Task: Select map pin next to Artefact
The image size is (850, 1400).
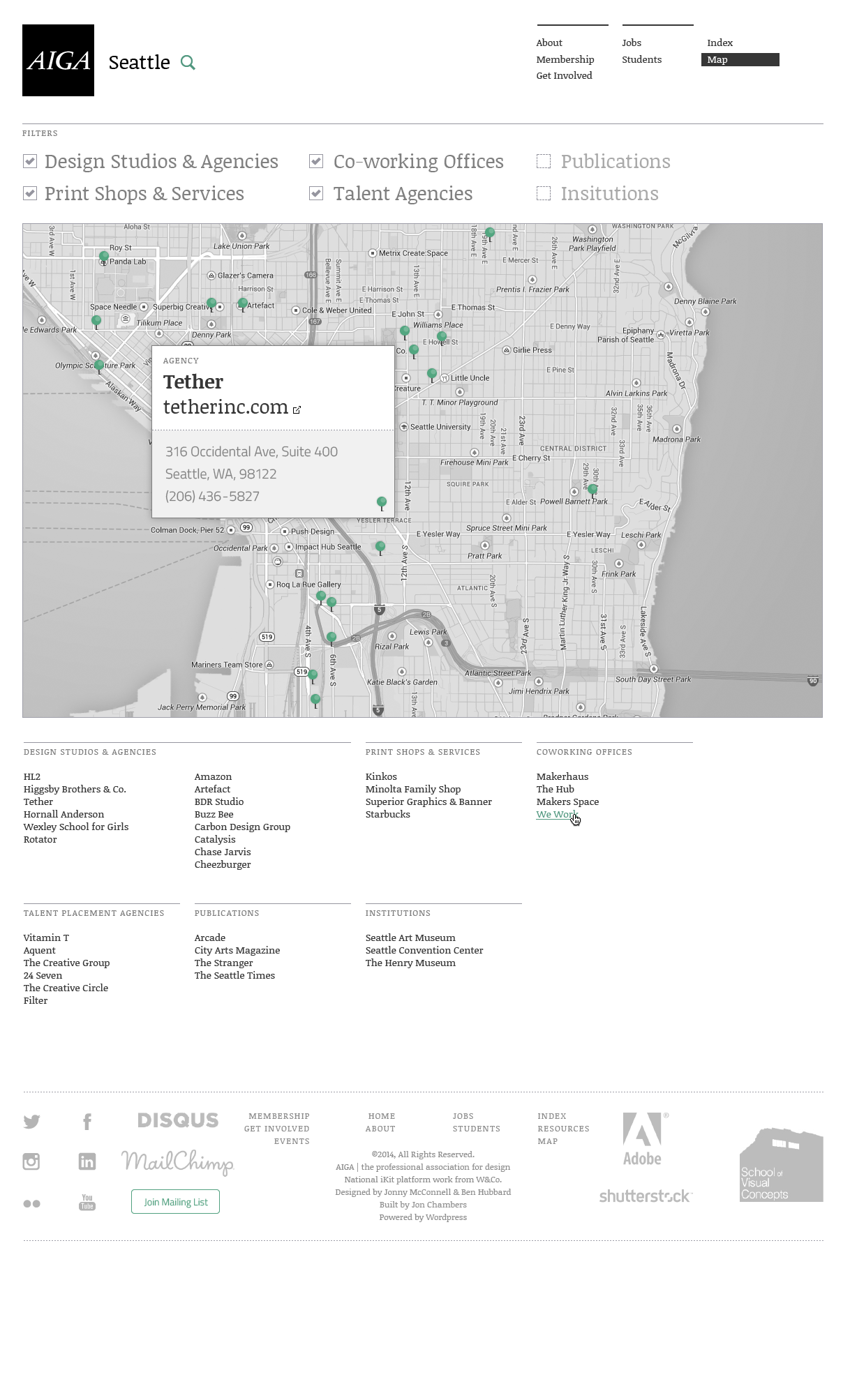Action: [243, 305]
